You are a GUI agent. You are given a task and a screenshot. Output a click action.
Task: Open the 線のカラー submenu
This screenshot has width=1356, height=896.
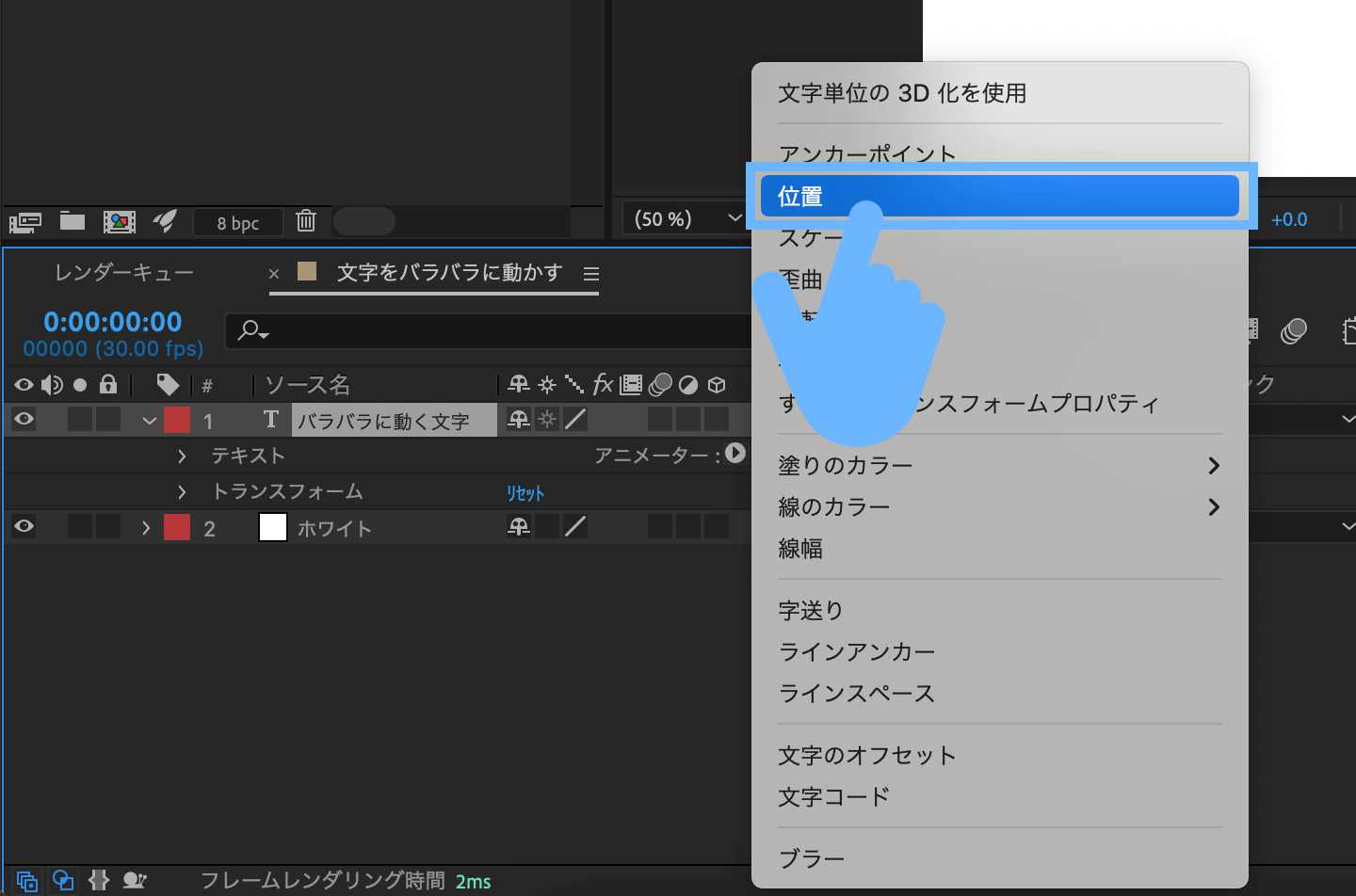[1000, 506]
